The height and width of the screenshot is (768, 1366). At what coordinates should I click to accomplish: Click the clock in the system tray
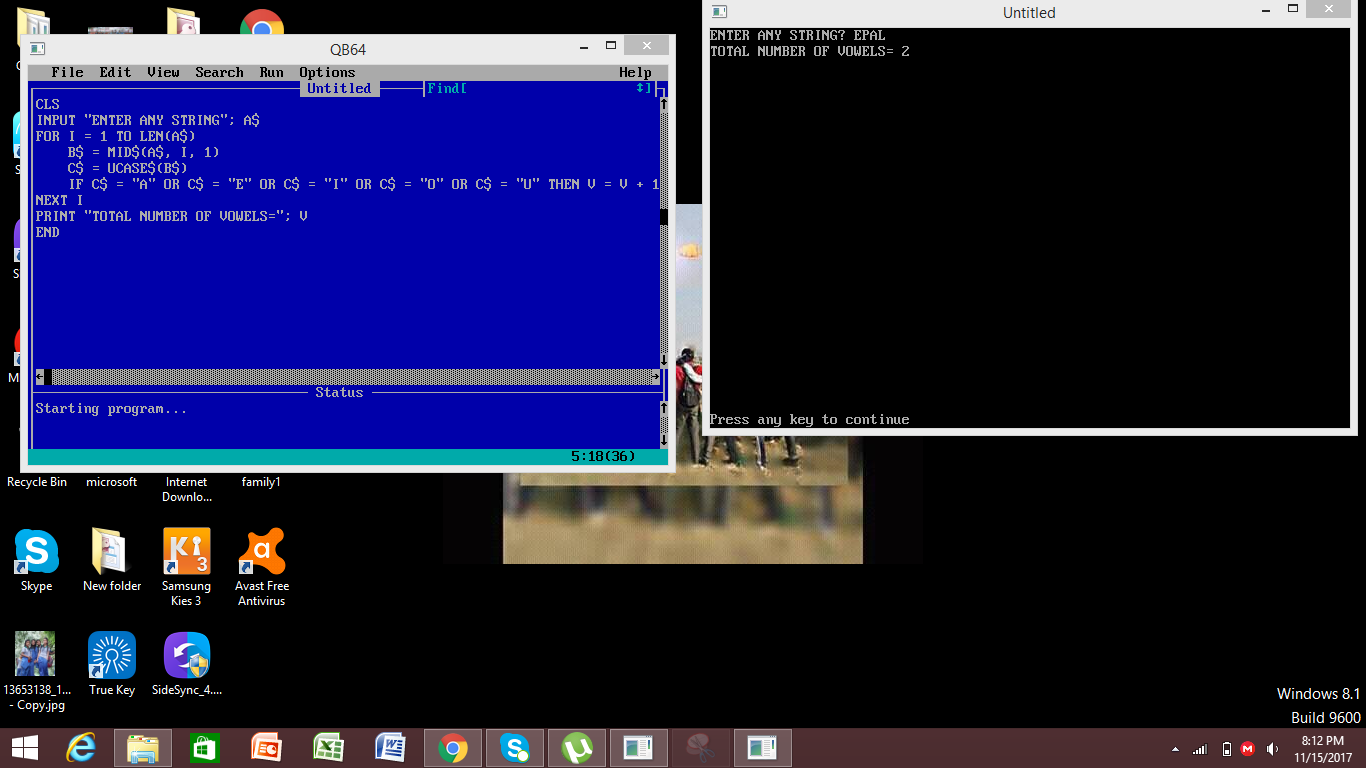(1324, 747)
